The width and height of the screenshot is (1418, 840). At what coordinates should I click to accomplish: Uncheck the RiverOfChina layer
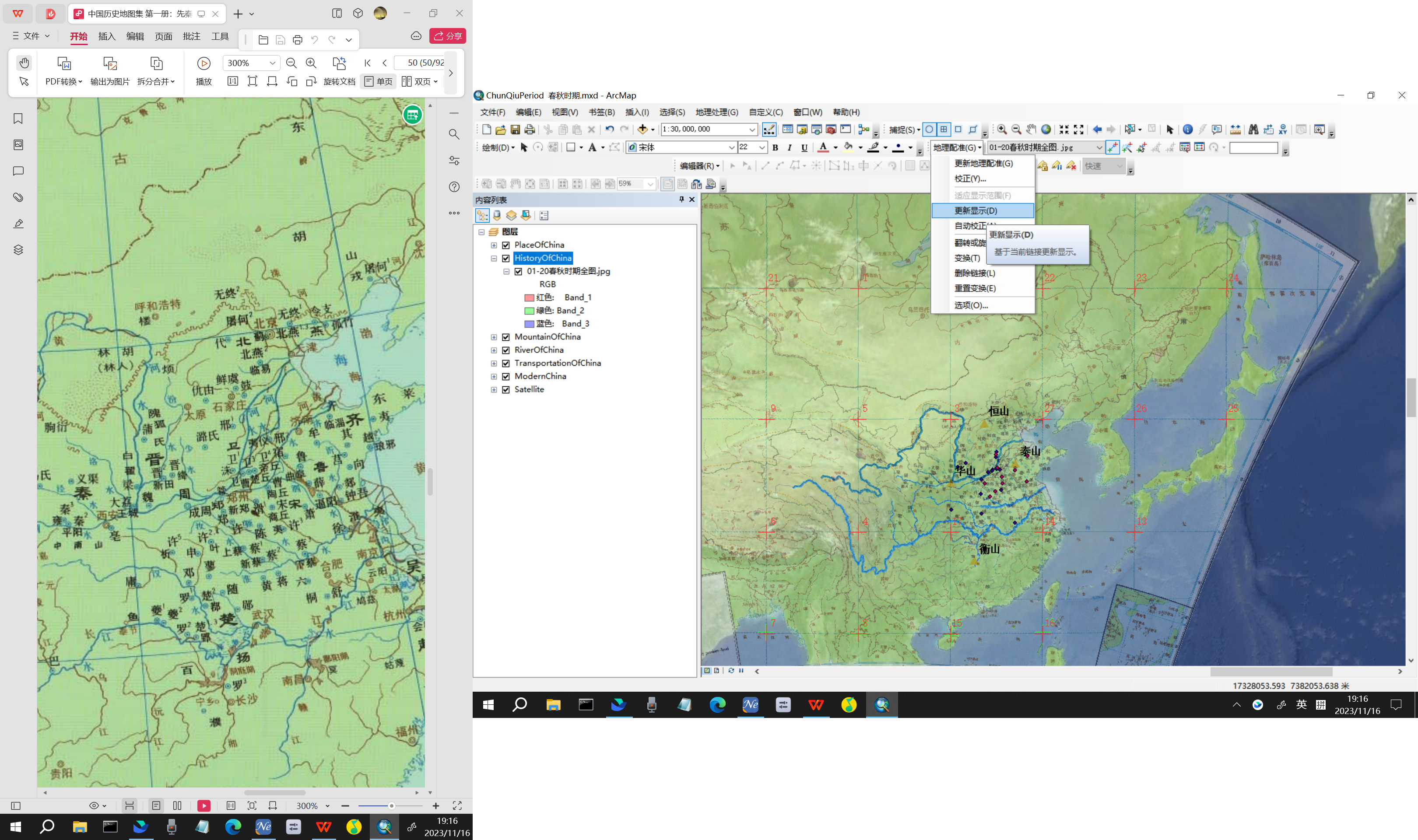tap(506, 350)
